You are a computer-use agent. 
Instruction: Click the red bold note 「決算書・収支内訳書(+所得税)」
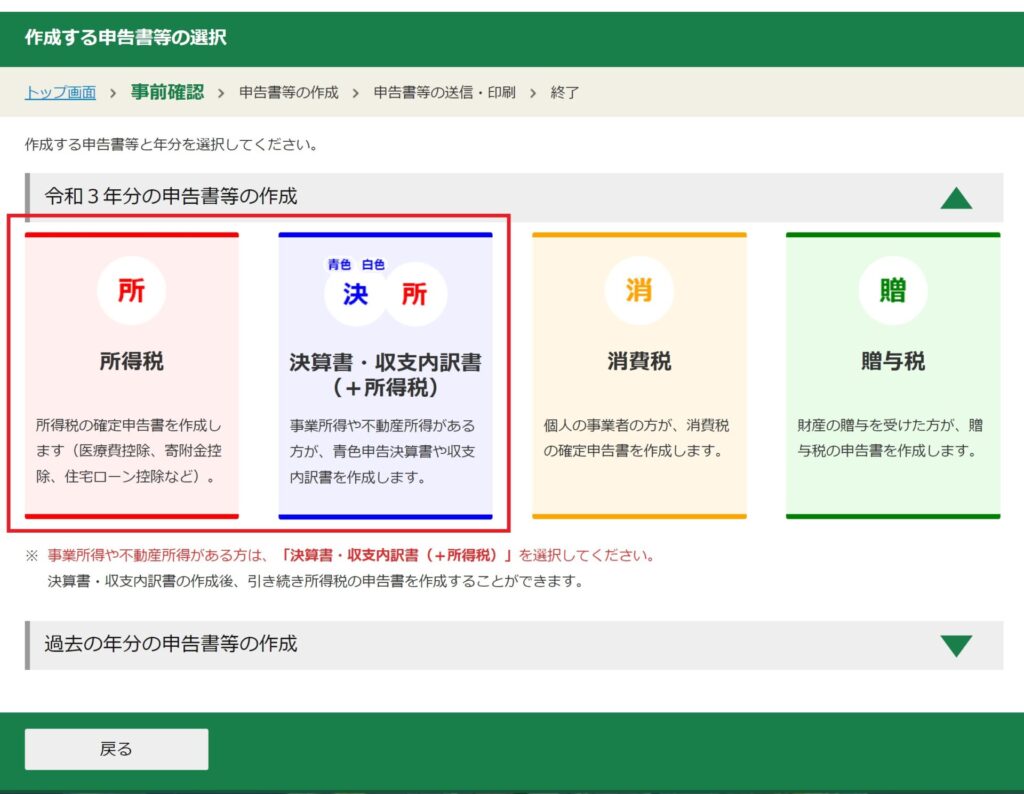pos(396,555)
